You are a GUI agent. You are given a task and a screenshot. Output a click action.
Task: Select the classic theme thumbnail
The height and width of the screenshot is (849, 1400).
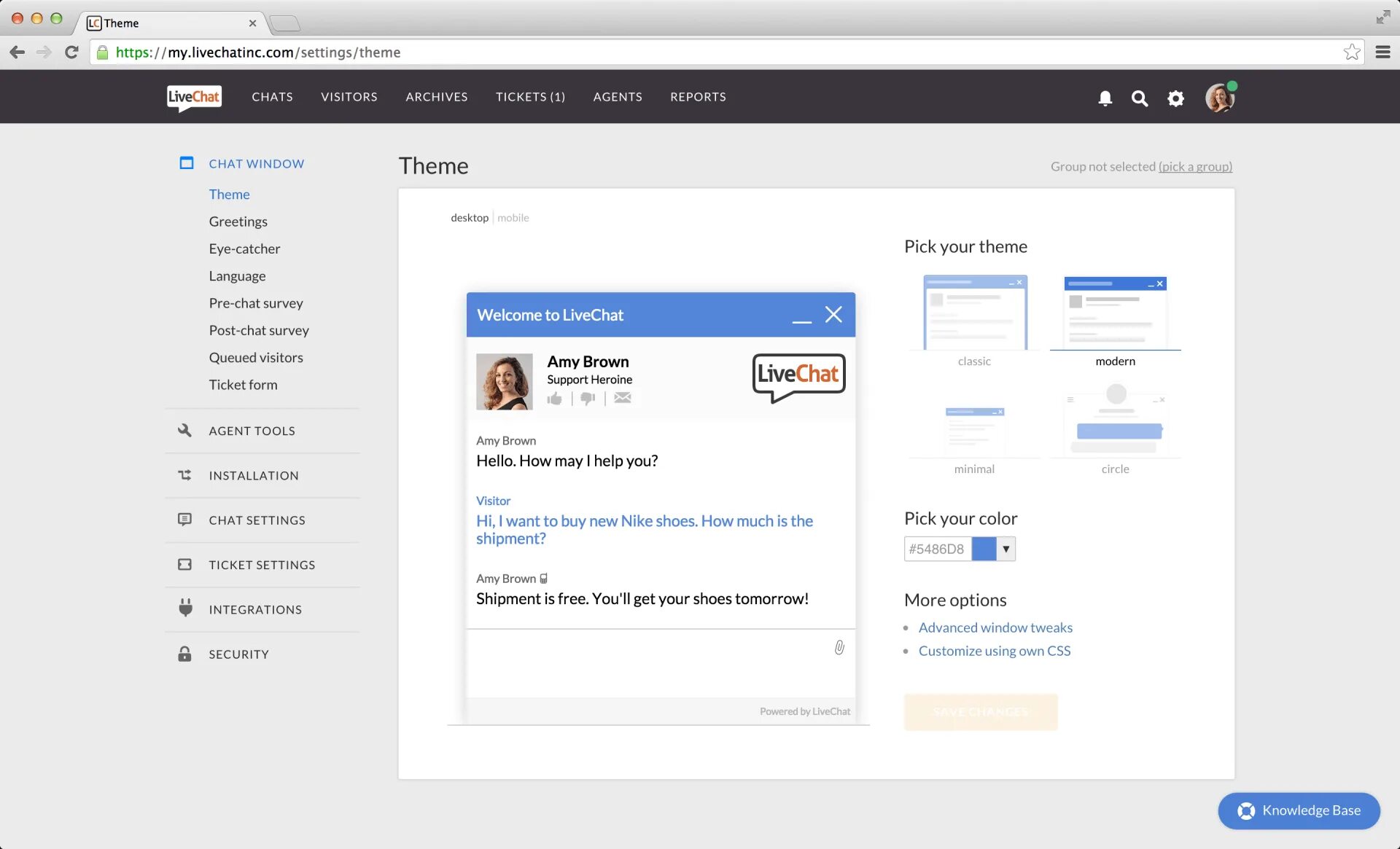click(x=974, y=313)
